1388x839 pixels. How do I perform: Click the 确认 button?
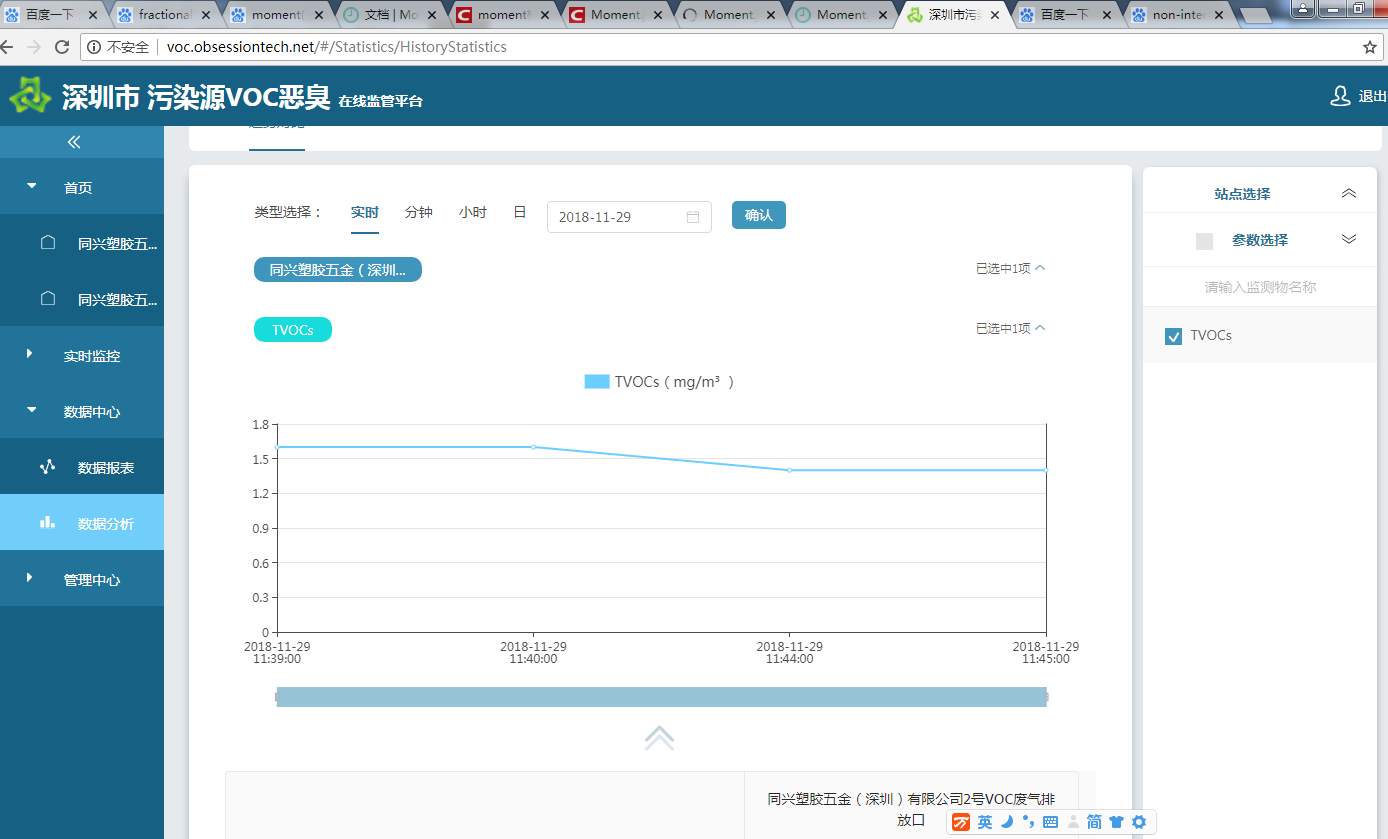tap(759, 215)
